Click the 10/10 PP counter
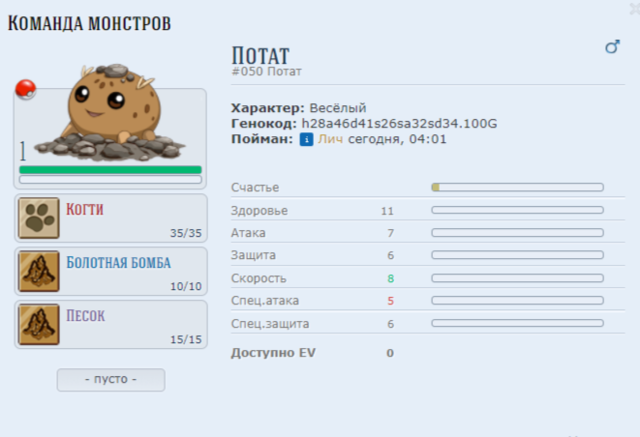 tap(186, 286)
